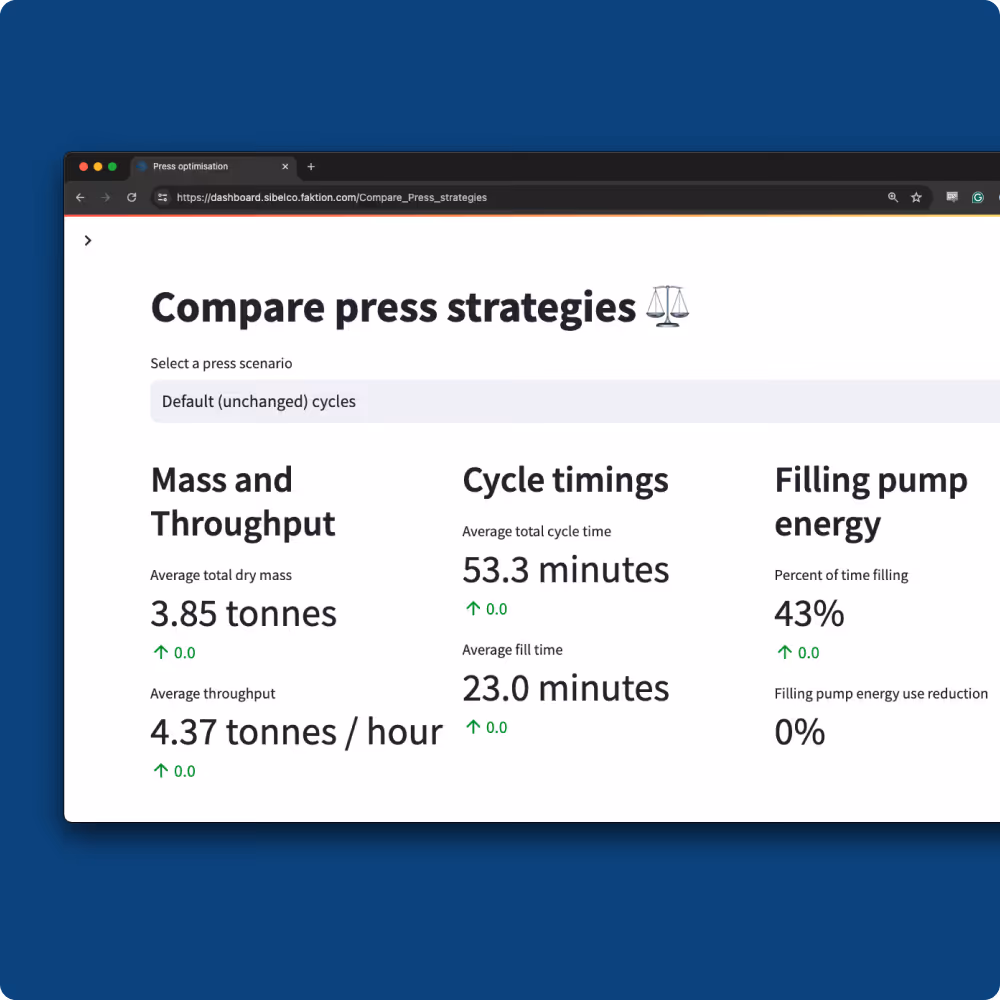Click the browser forward arrow
The width and height of the screenshot is (1000, 1000).
tap(106, 198)
